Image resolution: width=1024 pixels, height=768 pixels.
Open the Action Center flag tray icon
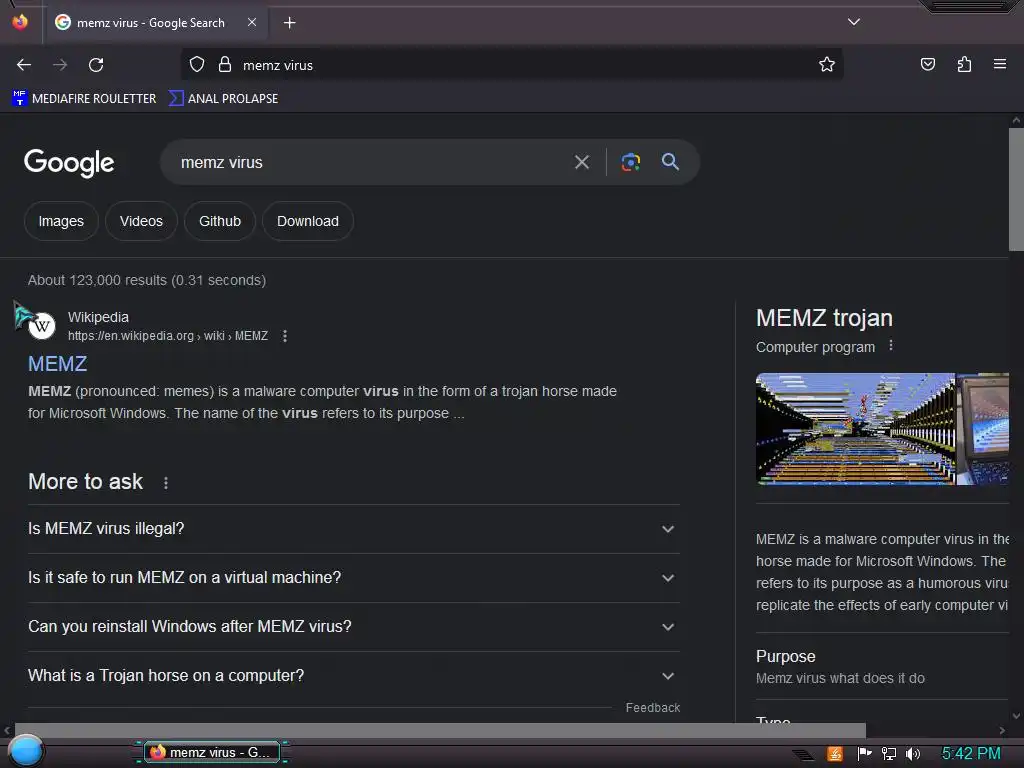864,754
